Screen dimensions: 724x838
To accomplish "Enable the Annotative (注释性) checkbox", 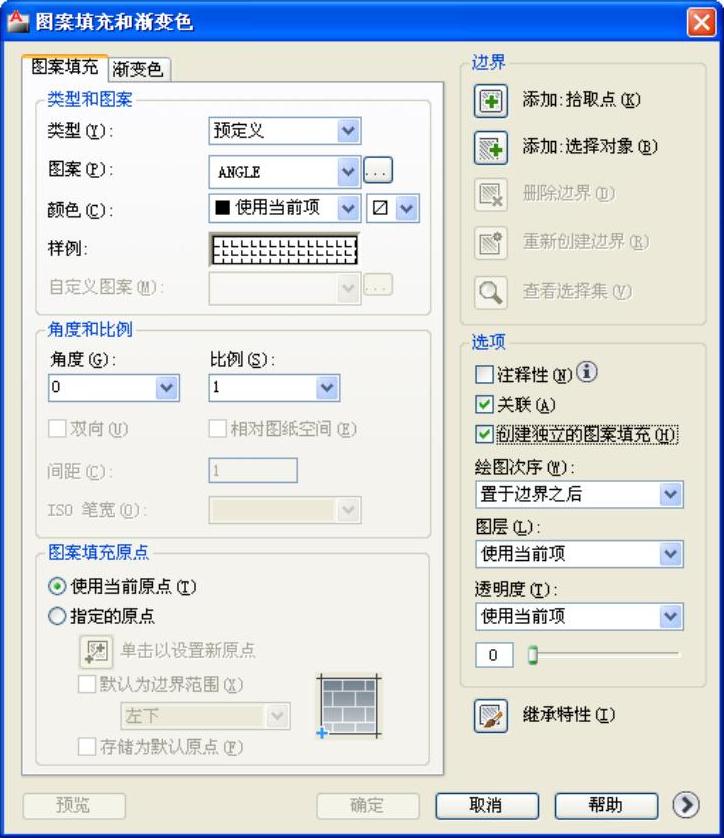I will coord(484,374).
